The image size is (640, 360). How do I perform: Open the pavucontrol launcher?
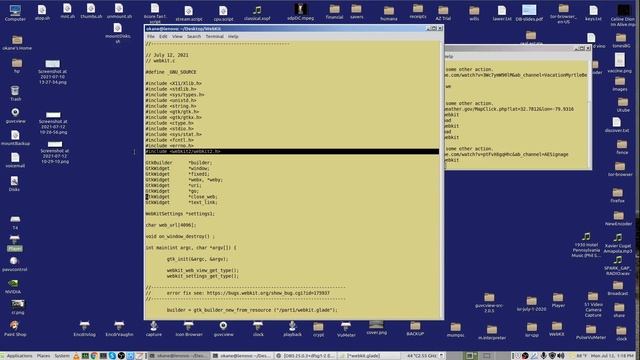click(x=14, y=264)
